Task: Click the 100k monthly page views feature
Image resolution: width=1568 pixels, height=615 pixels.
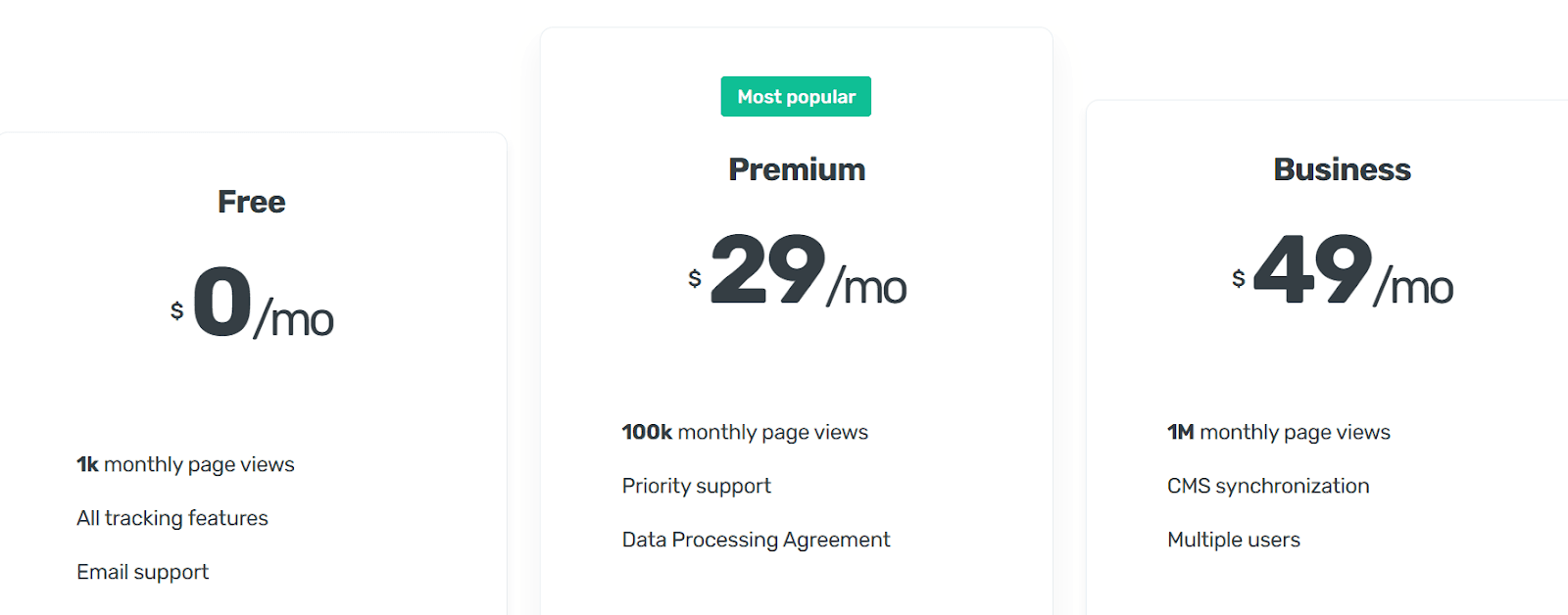Action: pyautogui.click(x=745, y=432)
